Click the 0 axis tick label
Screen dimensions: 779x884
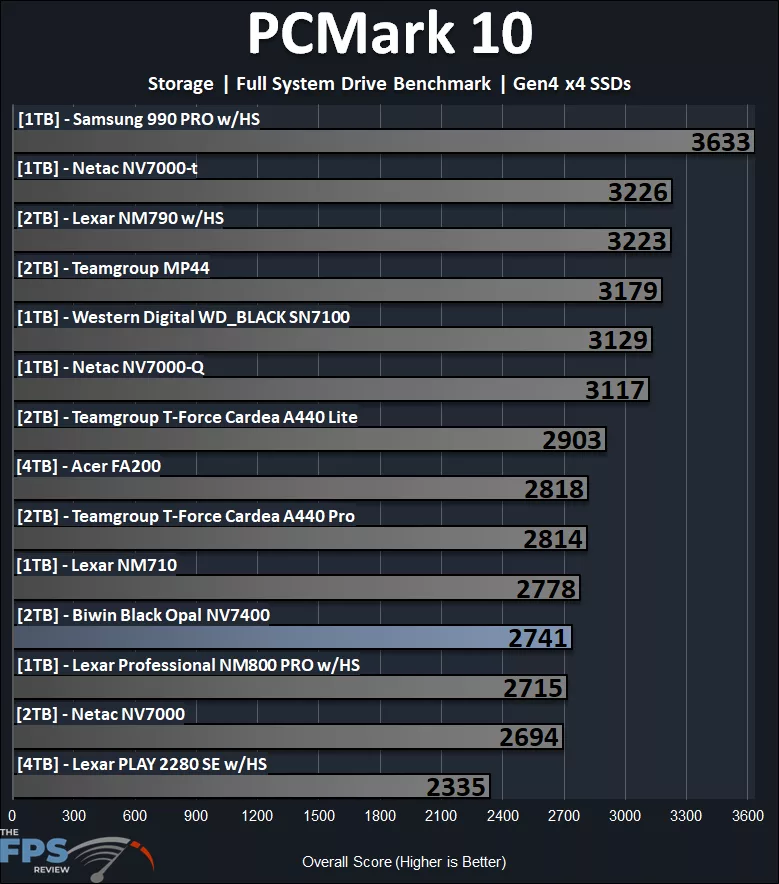tap(12, 816)
